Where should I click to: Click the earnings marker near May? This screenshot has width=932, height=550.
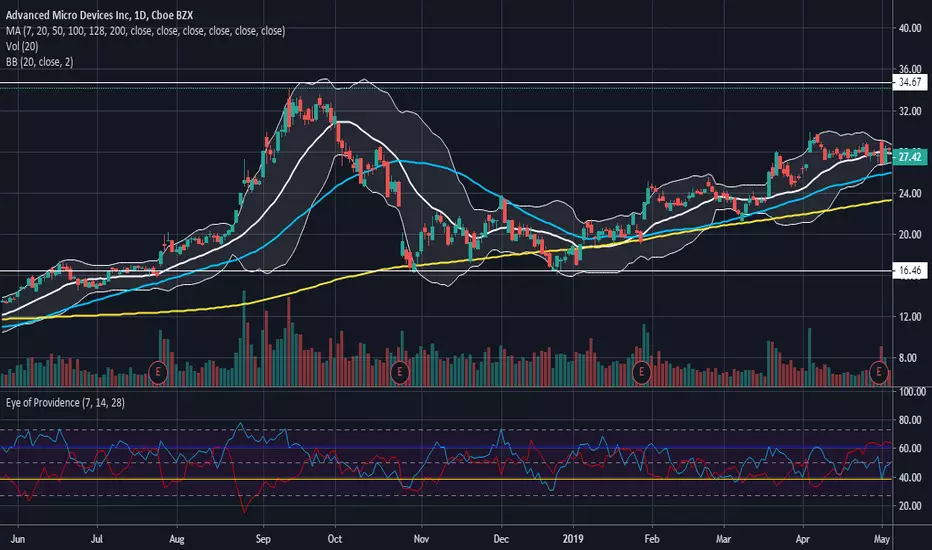pos(879,373)
